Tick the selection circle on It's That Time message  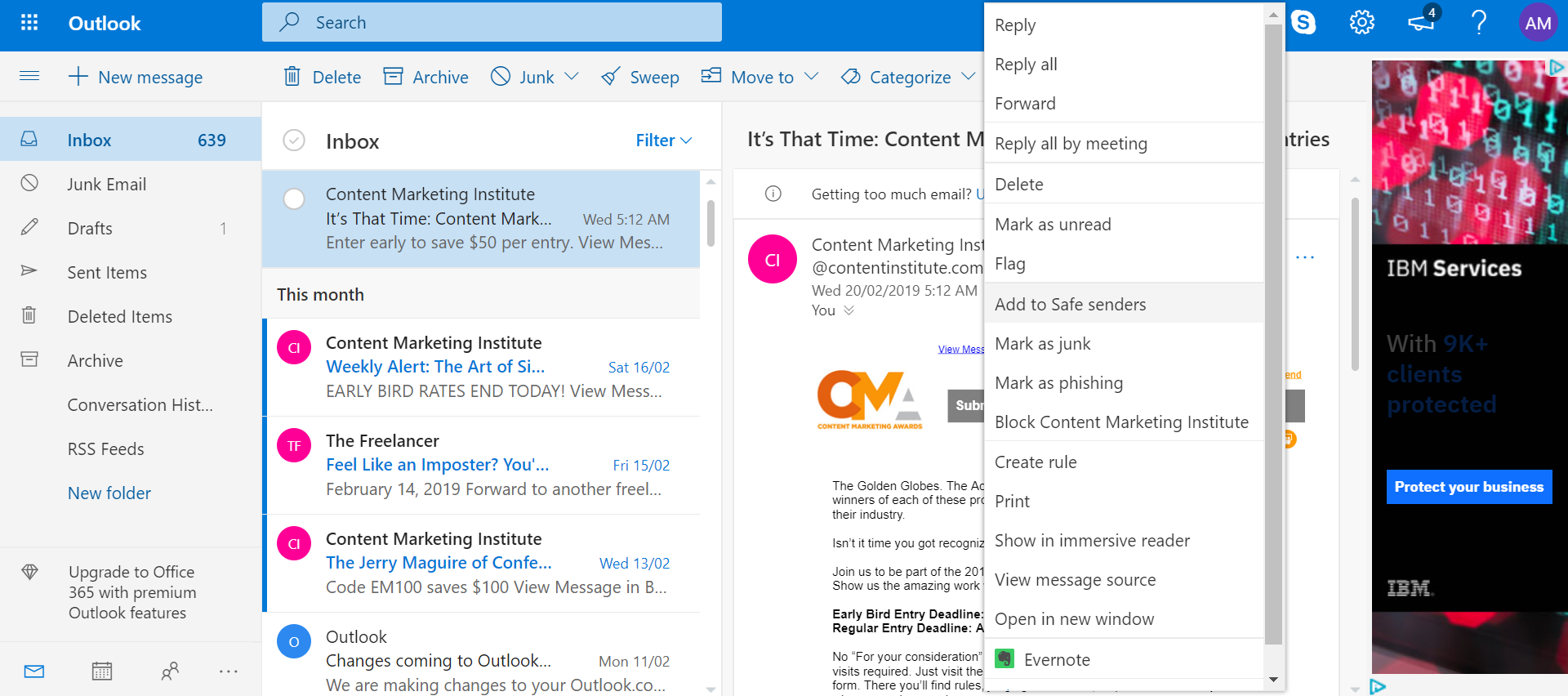[294, 199]
